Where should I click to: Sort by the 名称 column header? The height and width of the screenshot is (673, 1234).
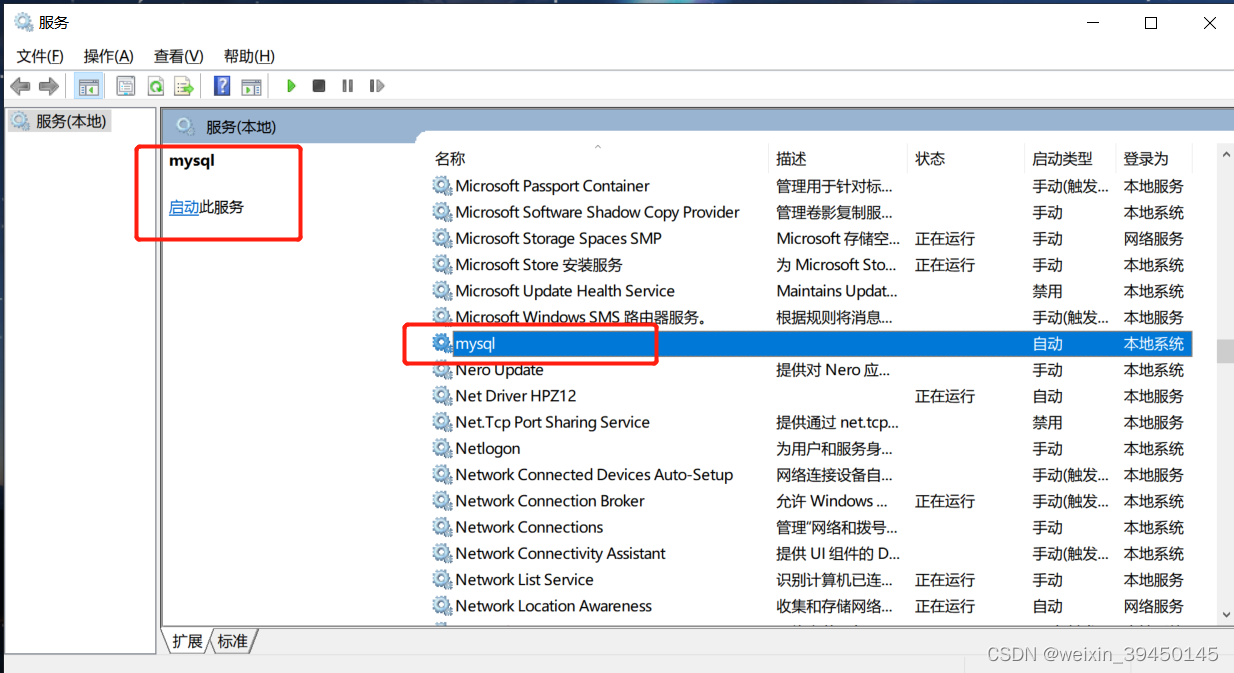tap(601, 158)
